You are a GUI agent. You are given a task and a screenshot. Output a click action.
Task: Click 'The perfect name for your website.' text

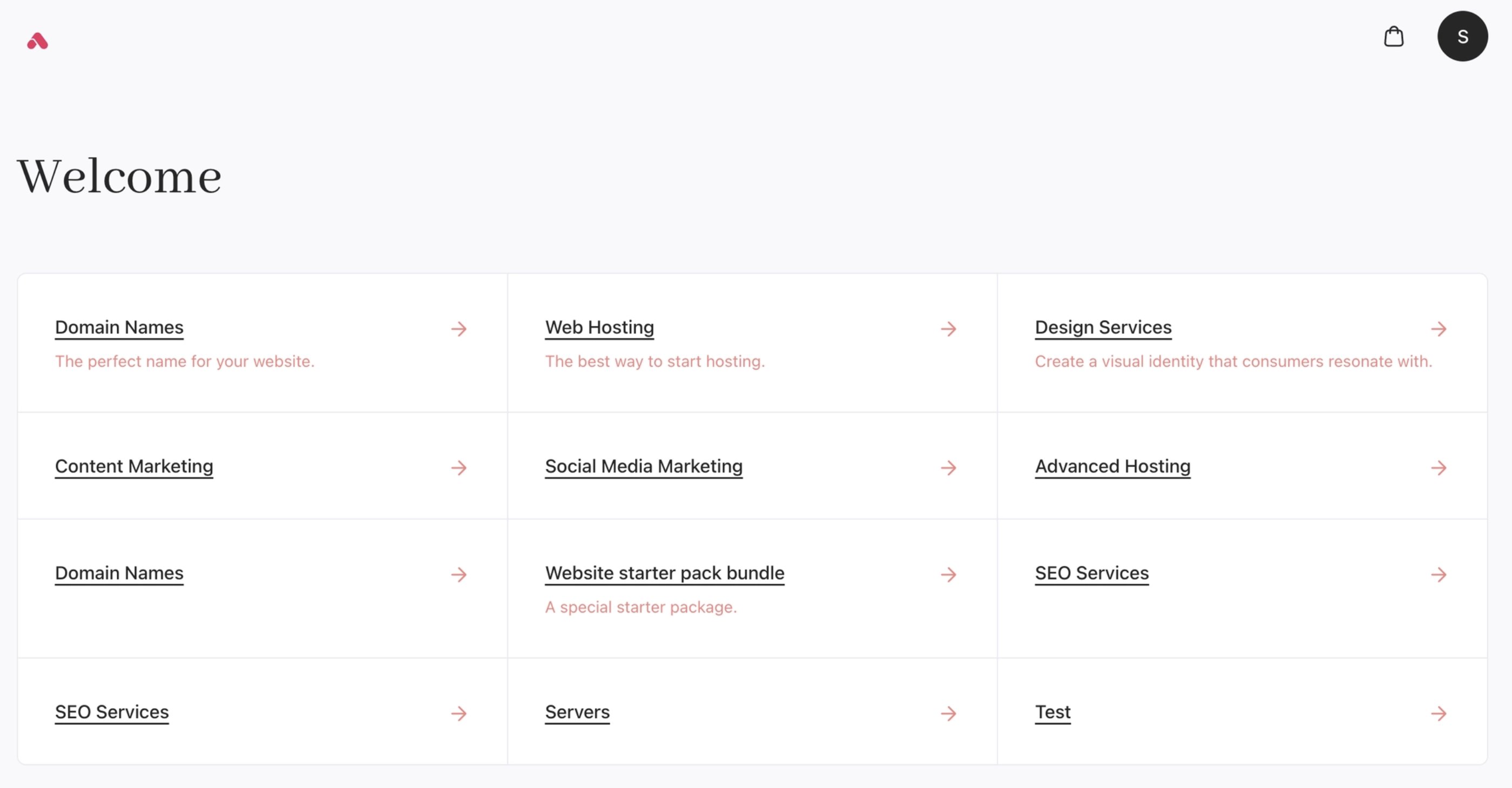tap(184, 362)
